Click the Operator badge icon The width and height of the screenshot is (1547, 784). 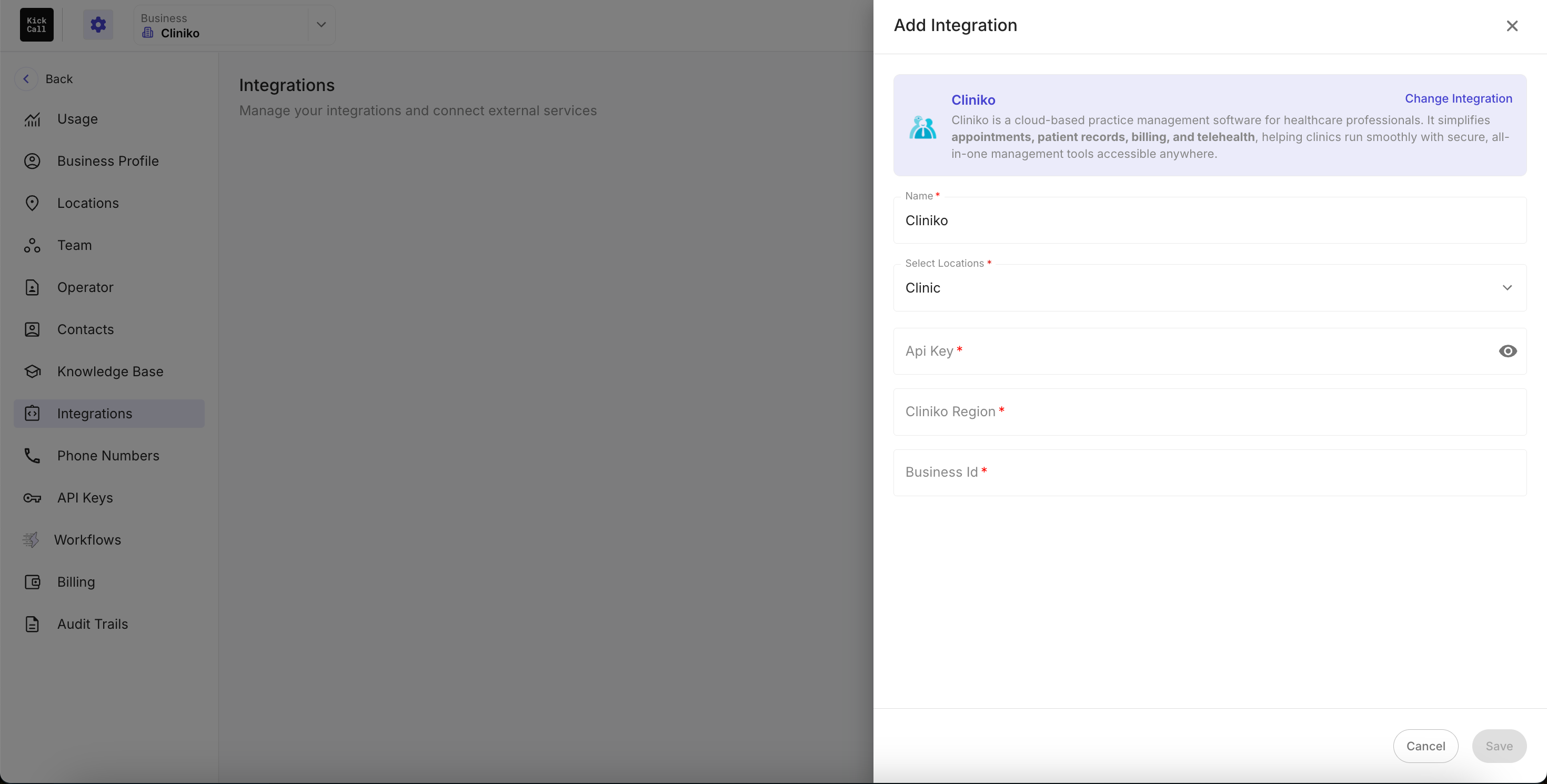coord(33,287)
